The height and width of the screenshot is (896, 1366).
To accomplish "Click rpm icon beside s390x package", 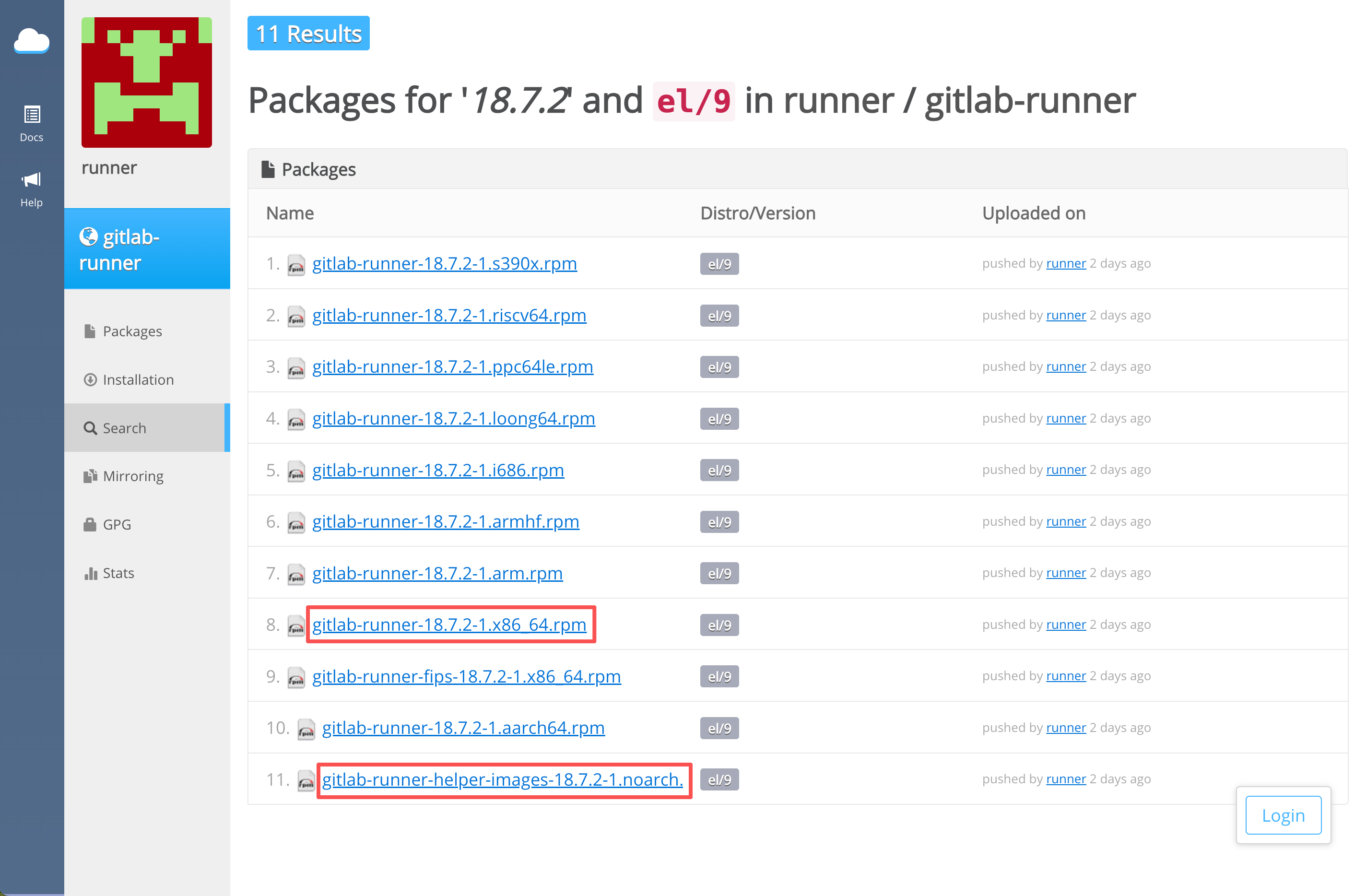I will (x=296, y=265).
